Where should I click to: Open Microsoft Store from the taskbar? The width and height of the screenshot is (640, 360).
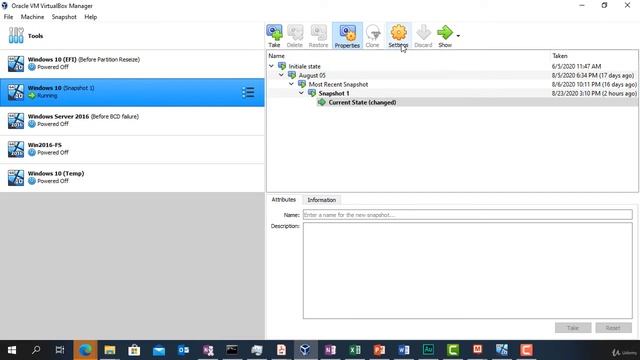[134, 350]
